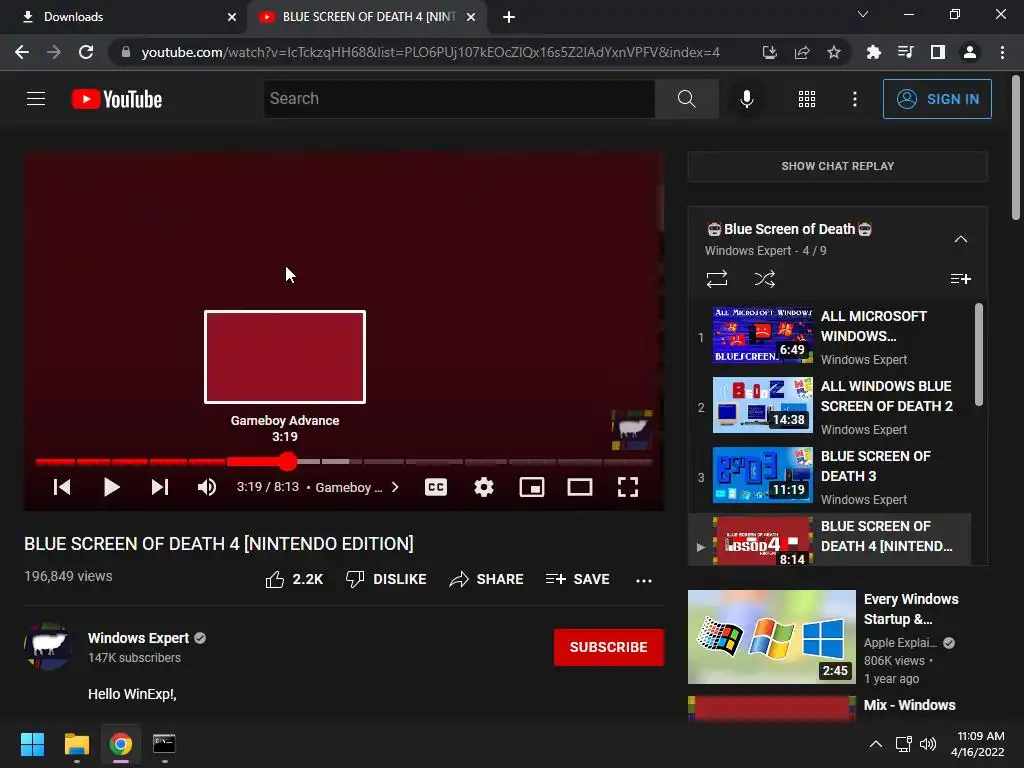The height and width of the screenshot is (768, 1024).
Task: Click SHOW CHAT REPLAY
Action: [837, 167]
